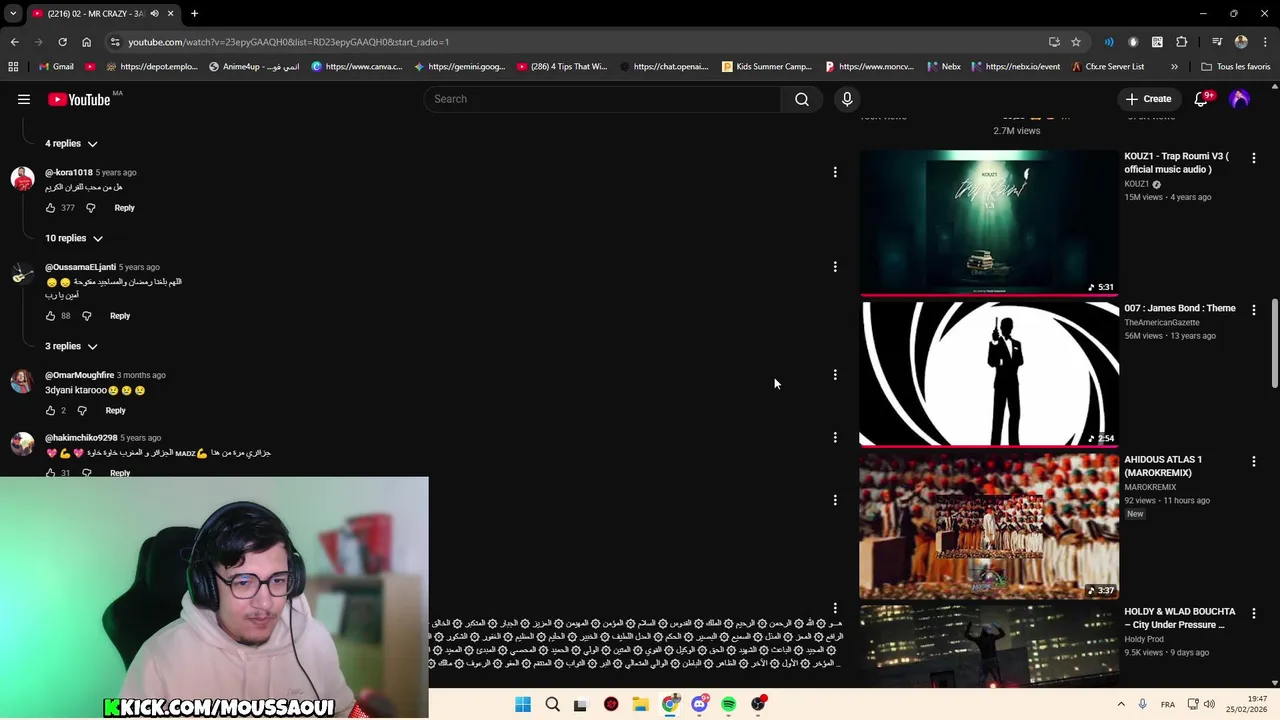Open the Windows Start menu

(523, 704)
